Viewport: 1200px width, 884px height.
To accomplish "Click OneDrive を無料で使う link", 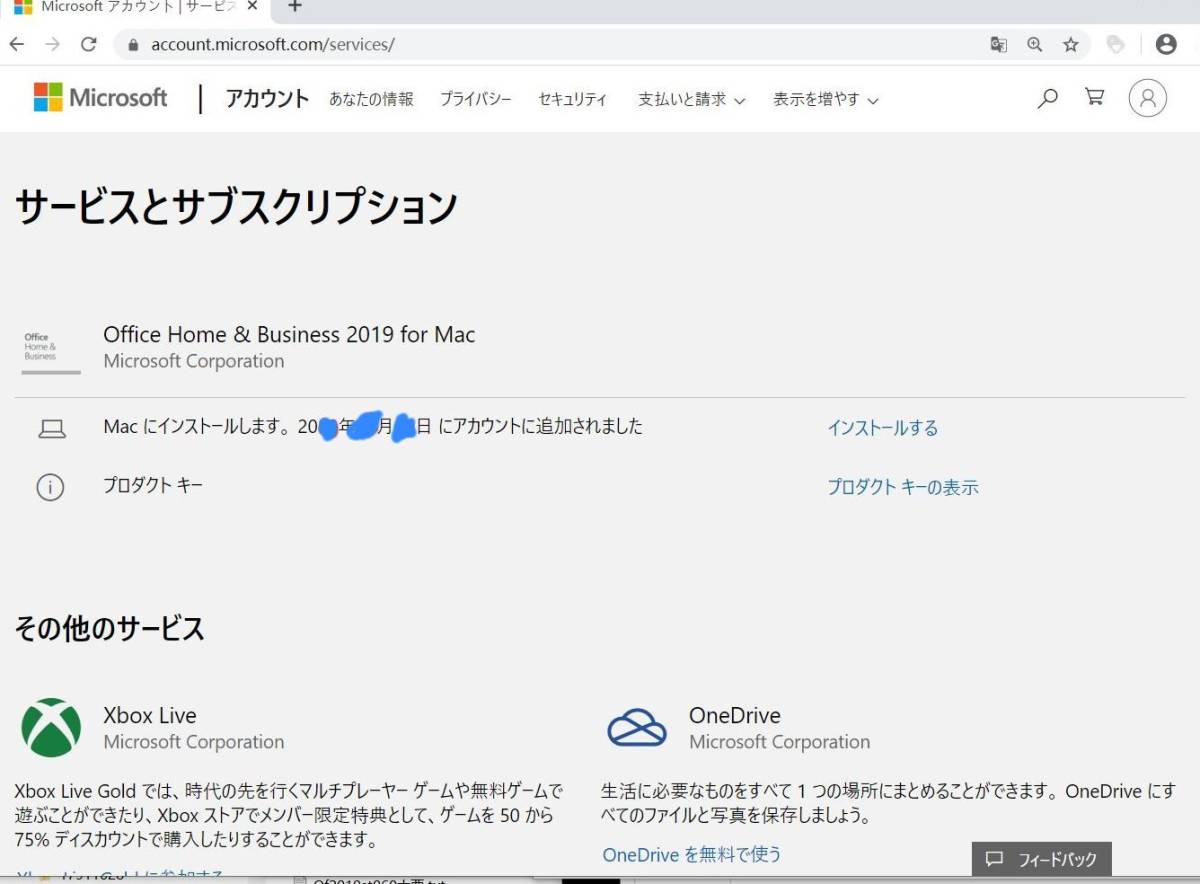I will (x=692, y=854).
